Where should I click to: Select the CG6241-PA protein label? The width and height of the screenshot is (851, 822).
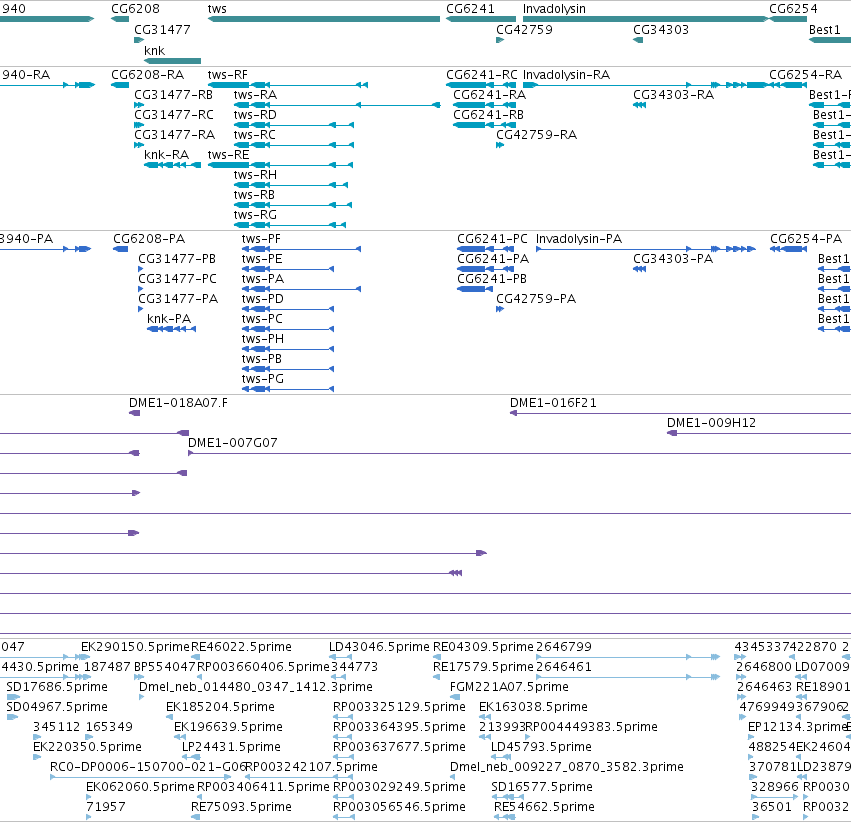pos(493,259)
